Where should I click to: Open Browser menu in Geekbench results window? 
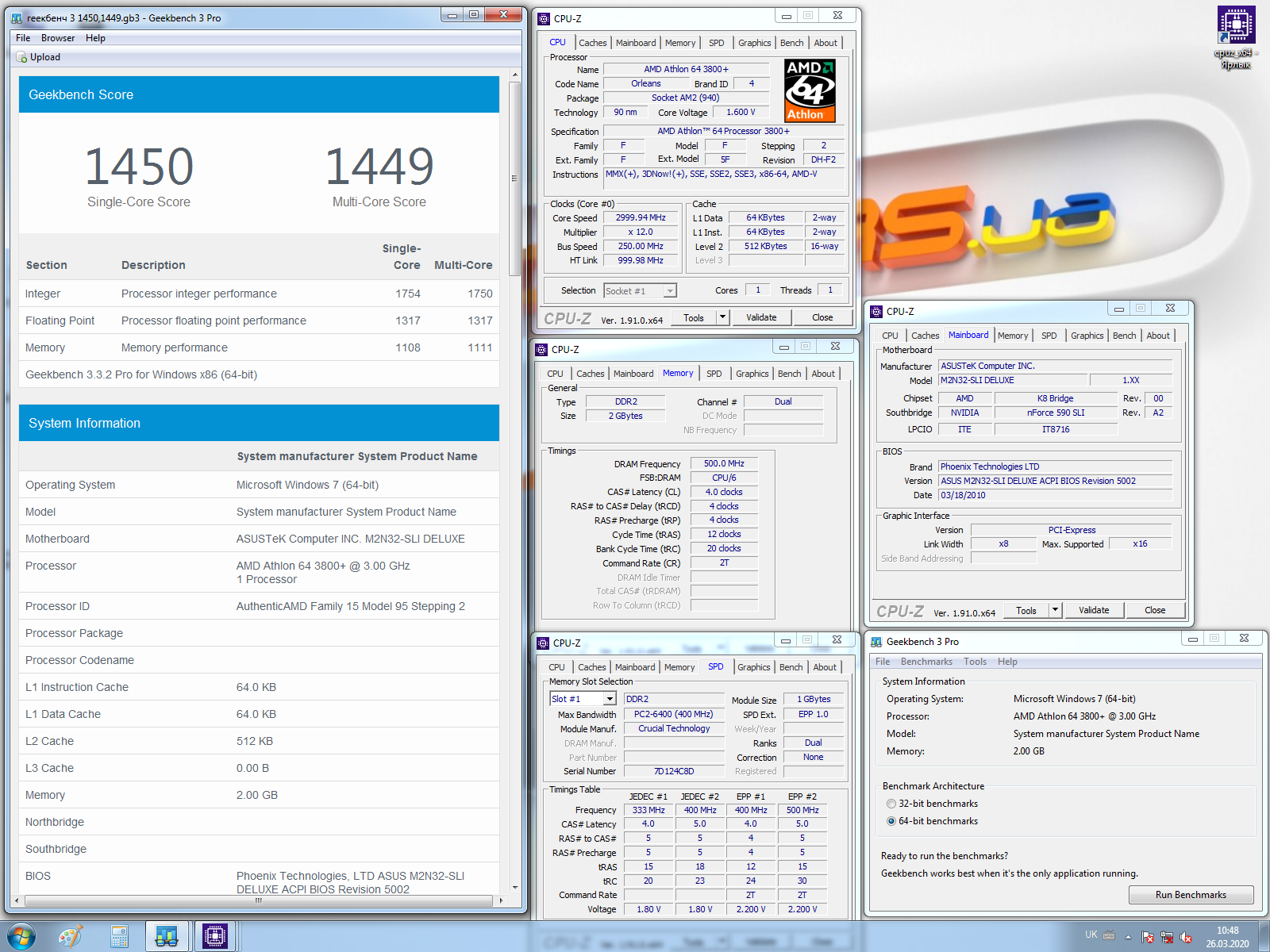[58, 38]
